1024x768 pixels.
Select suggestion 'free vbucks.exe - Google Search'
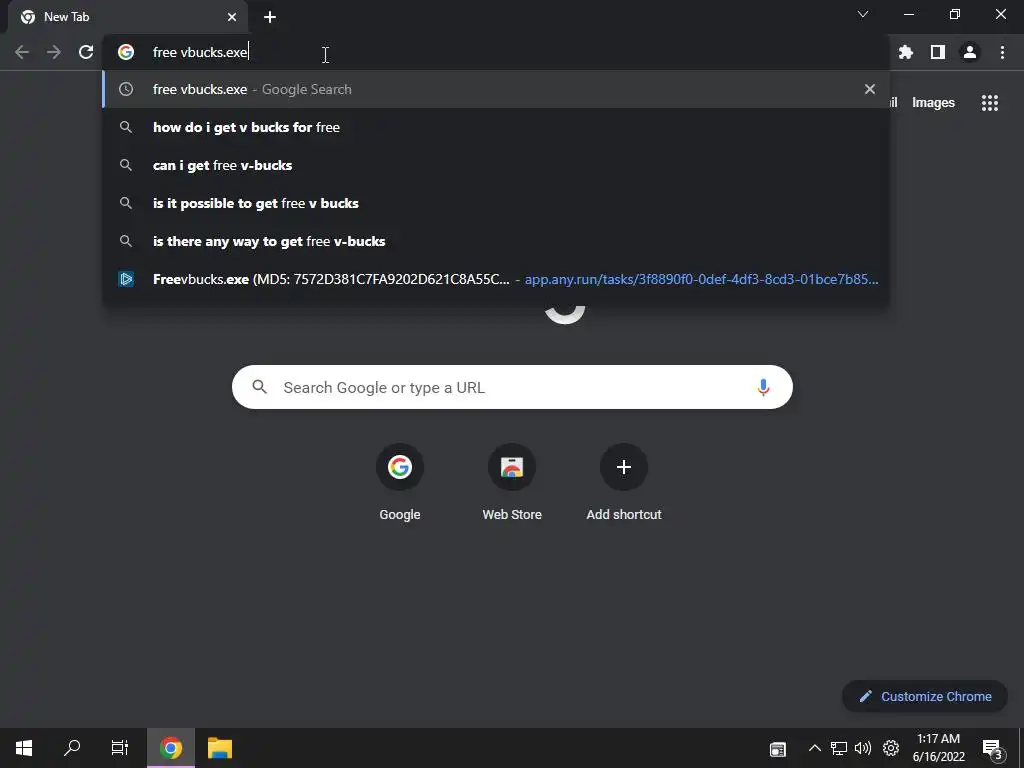(x=496, y=89)
